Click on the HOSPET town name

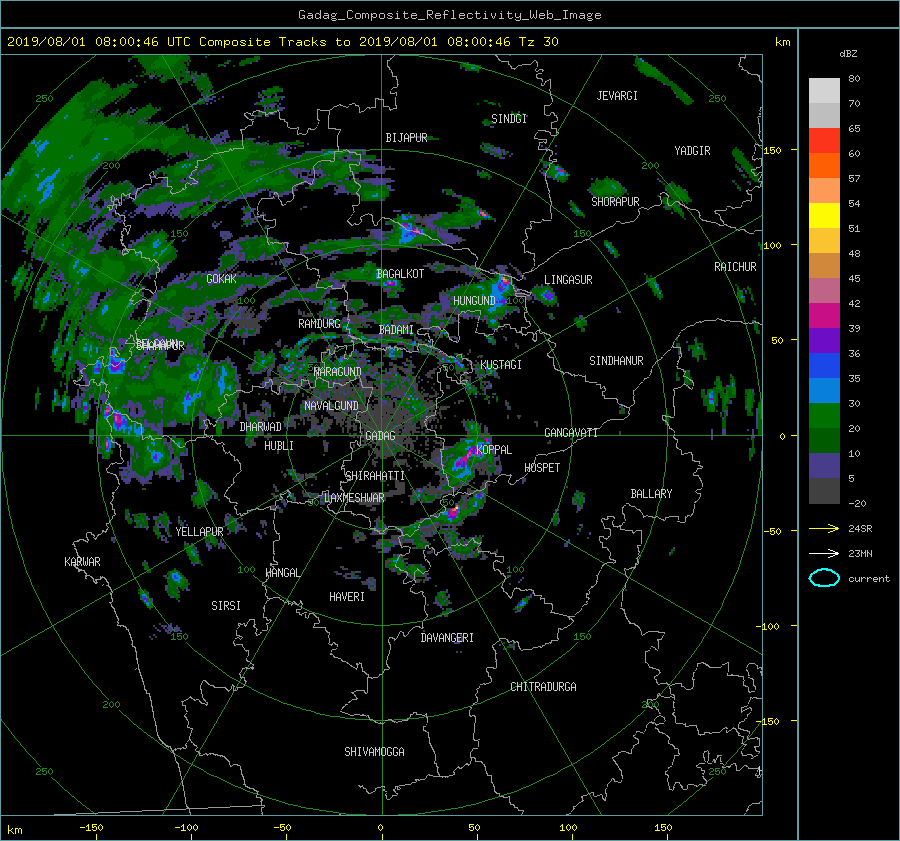point(542,468)
